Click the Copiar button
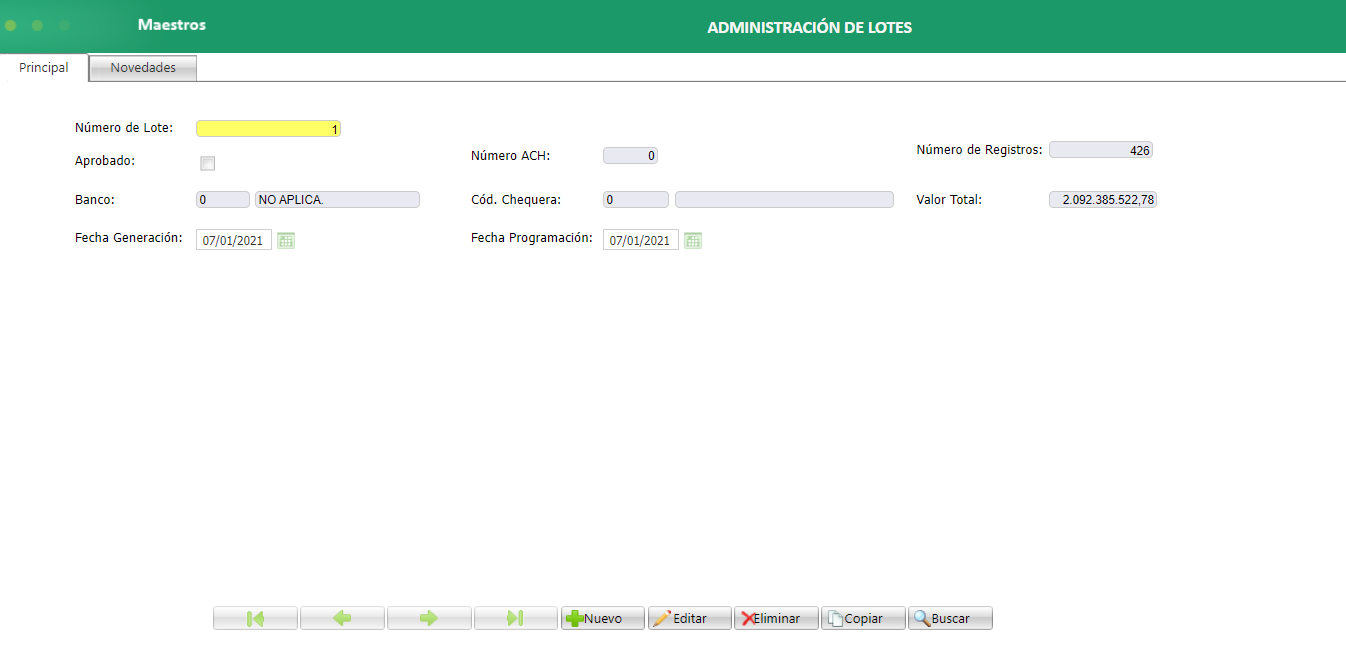Screen dimensions: 1346x655 [864, 618]
